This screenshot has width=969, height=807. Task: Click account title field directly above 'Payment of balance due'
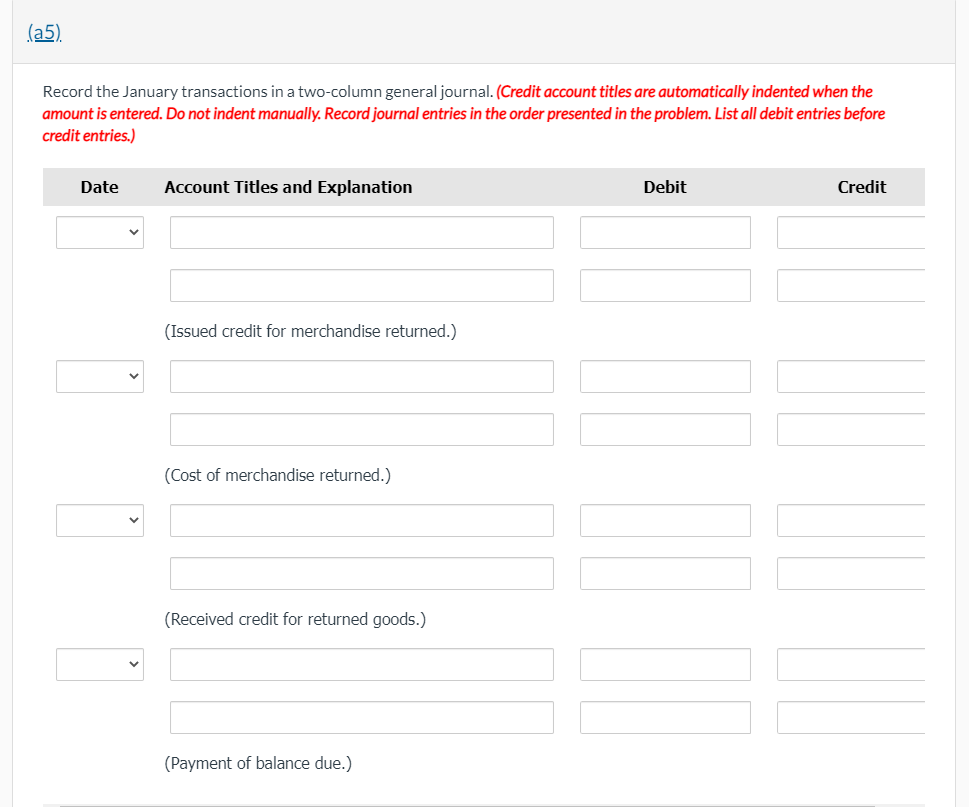click(362, 717)
